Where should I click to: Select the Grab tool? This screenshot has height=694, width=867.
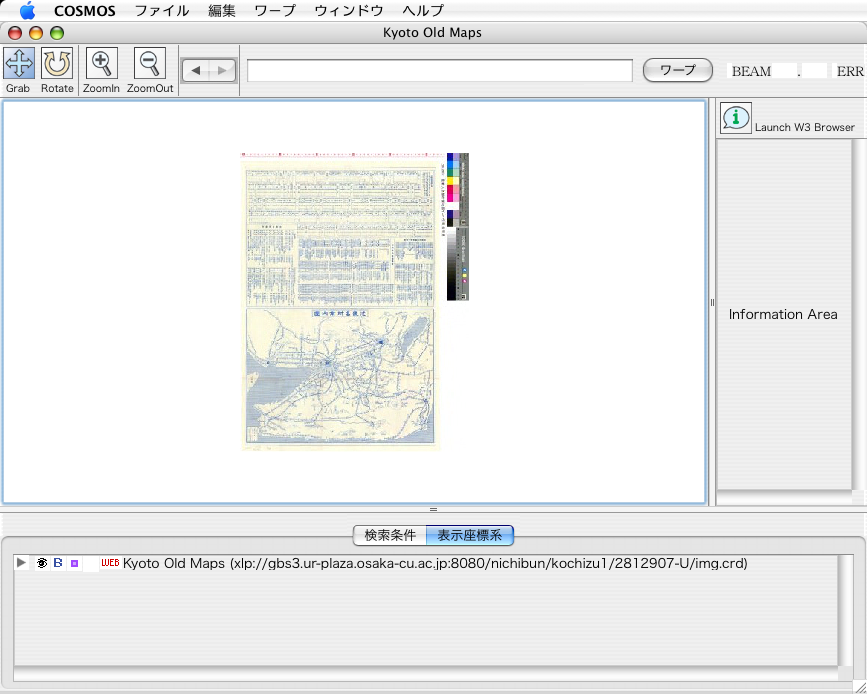[19, 64]
